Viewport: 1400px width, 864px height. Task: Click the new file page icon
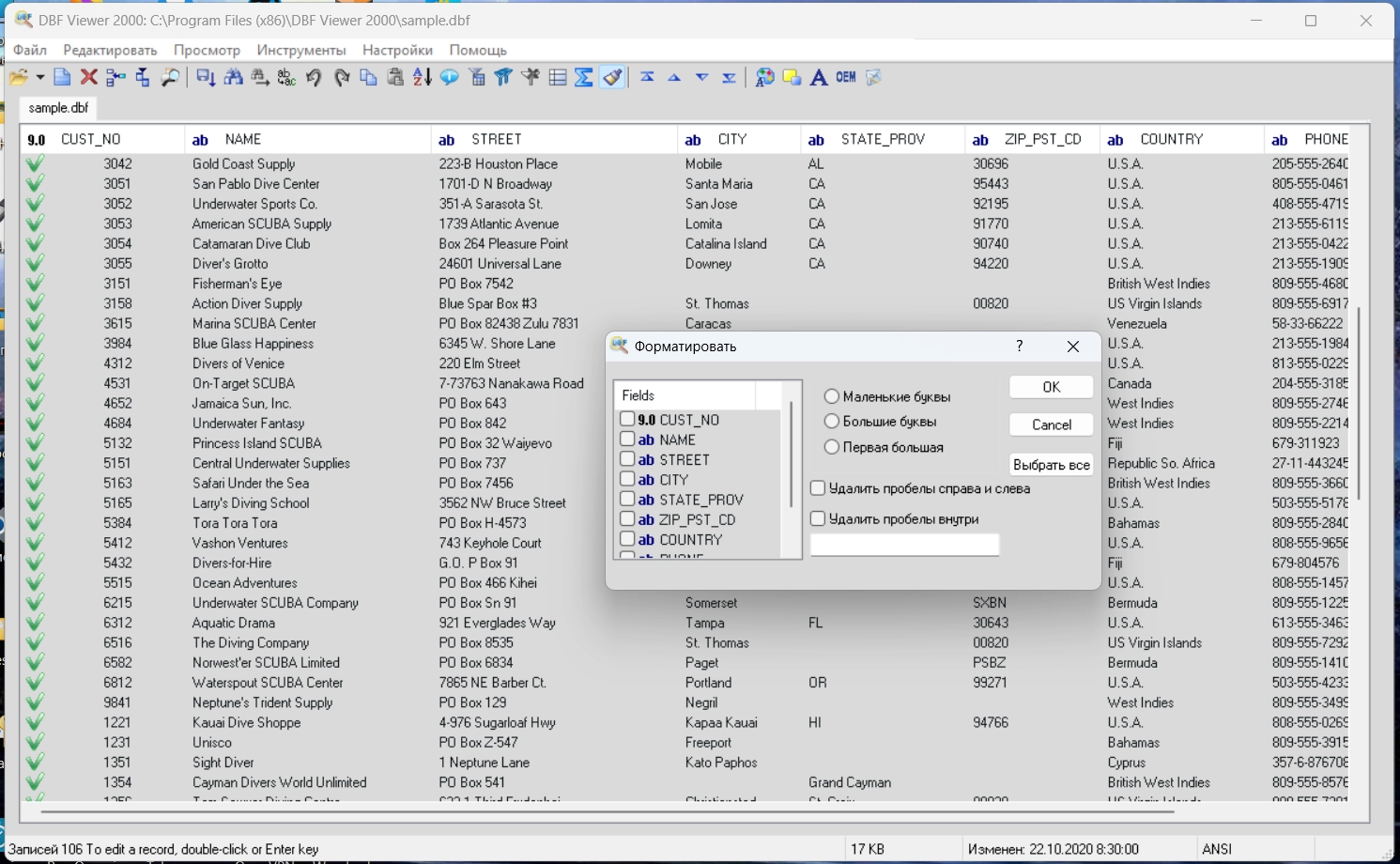(62, 78)
